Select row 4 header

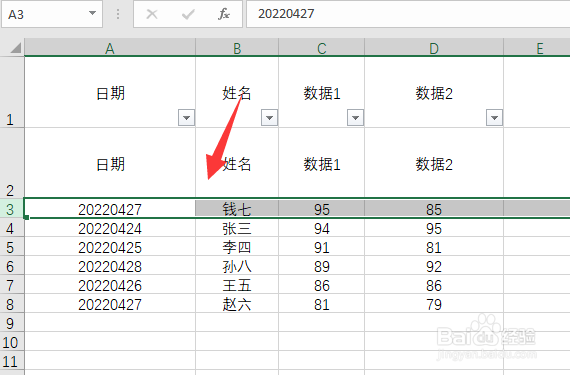click(x=12, y=228)
